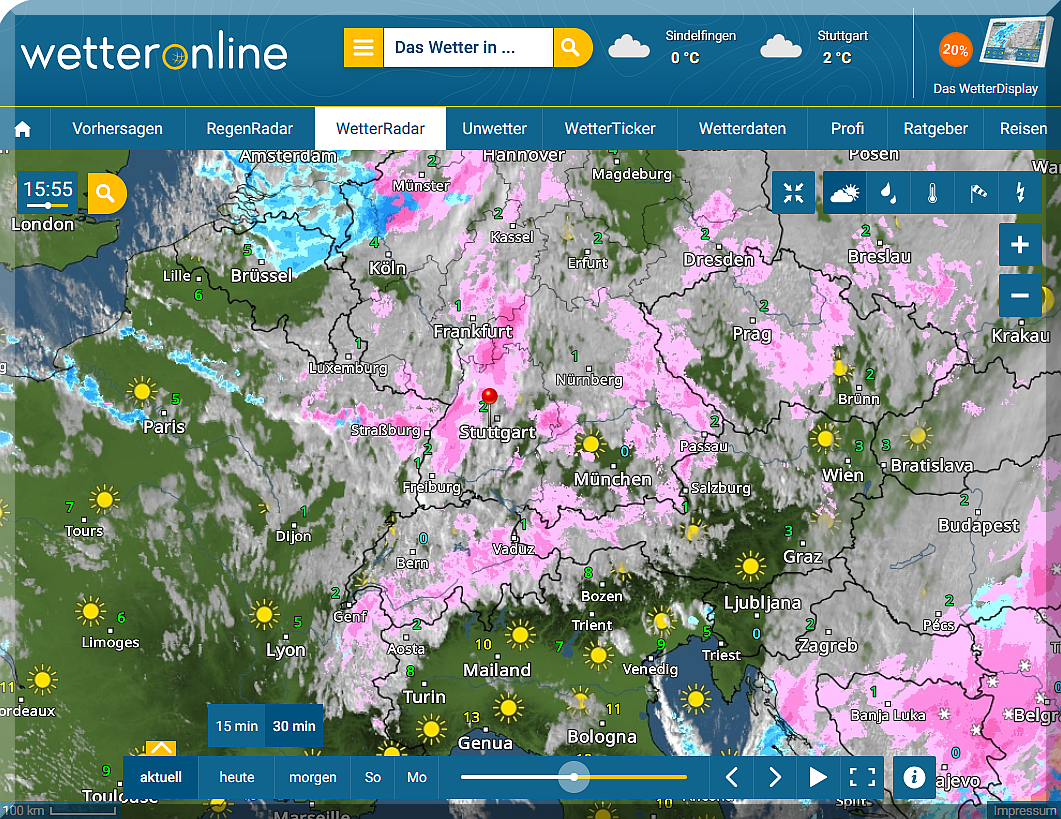
Task: Switch to the Unwetter tab
Action: (494, 129)
